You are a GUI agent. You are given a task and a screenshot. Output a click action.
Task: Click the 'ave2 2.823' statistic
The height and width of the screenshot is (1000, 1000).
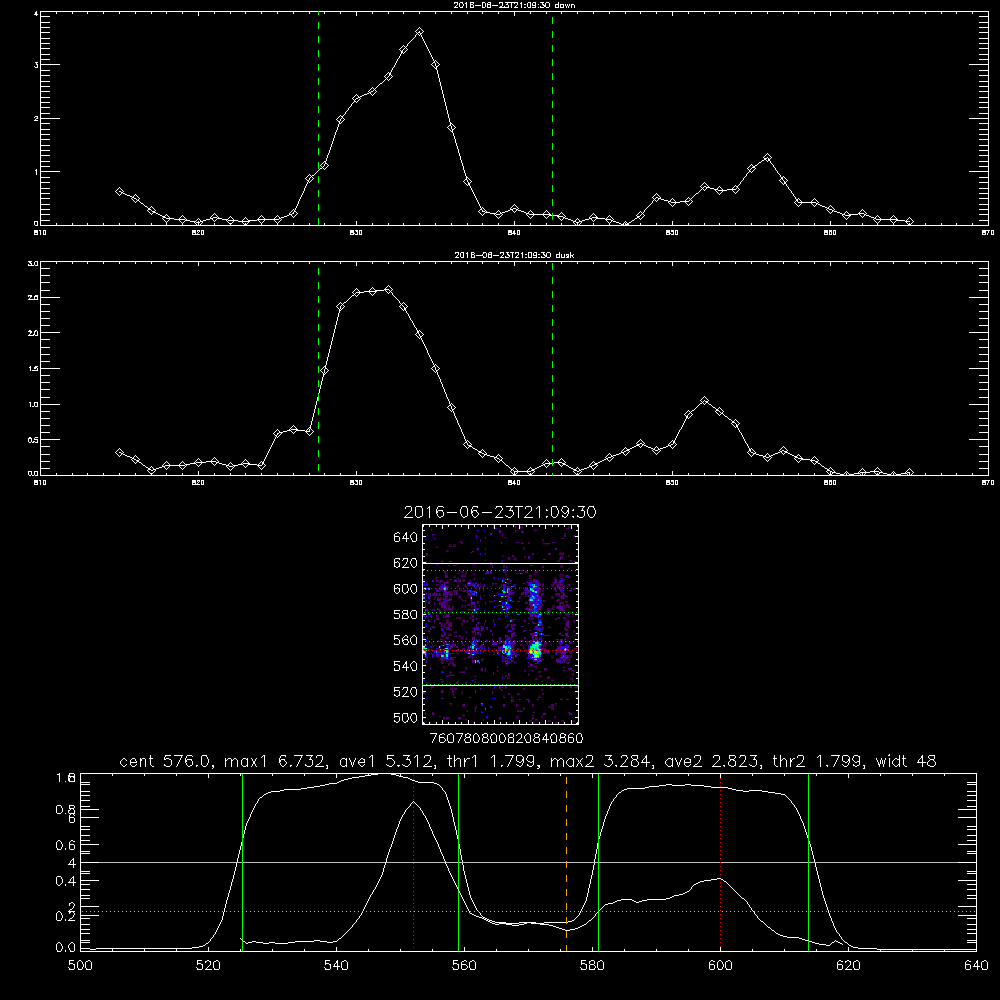(x=713, y=761)
